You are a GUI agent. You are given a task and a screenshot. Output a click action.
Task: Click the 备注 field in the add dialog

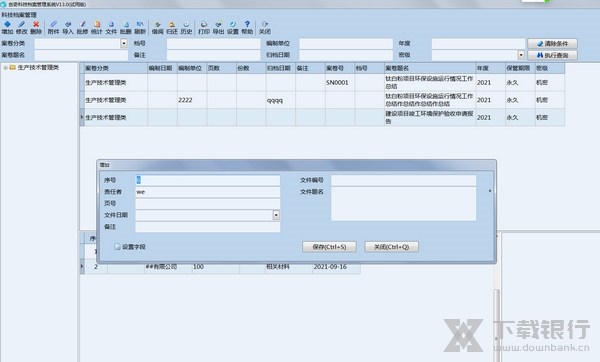point(208,227)
